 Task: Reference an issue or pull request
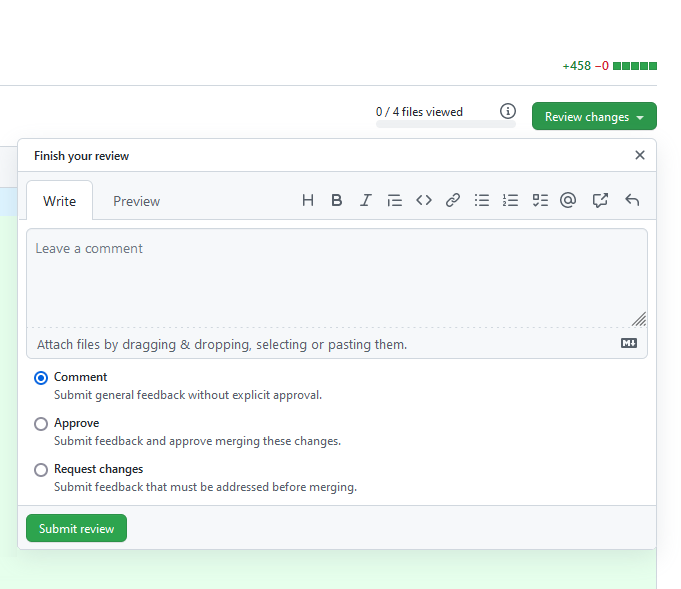[600, 200]
